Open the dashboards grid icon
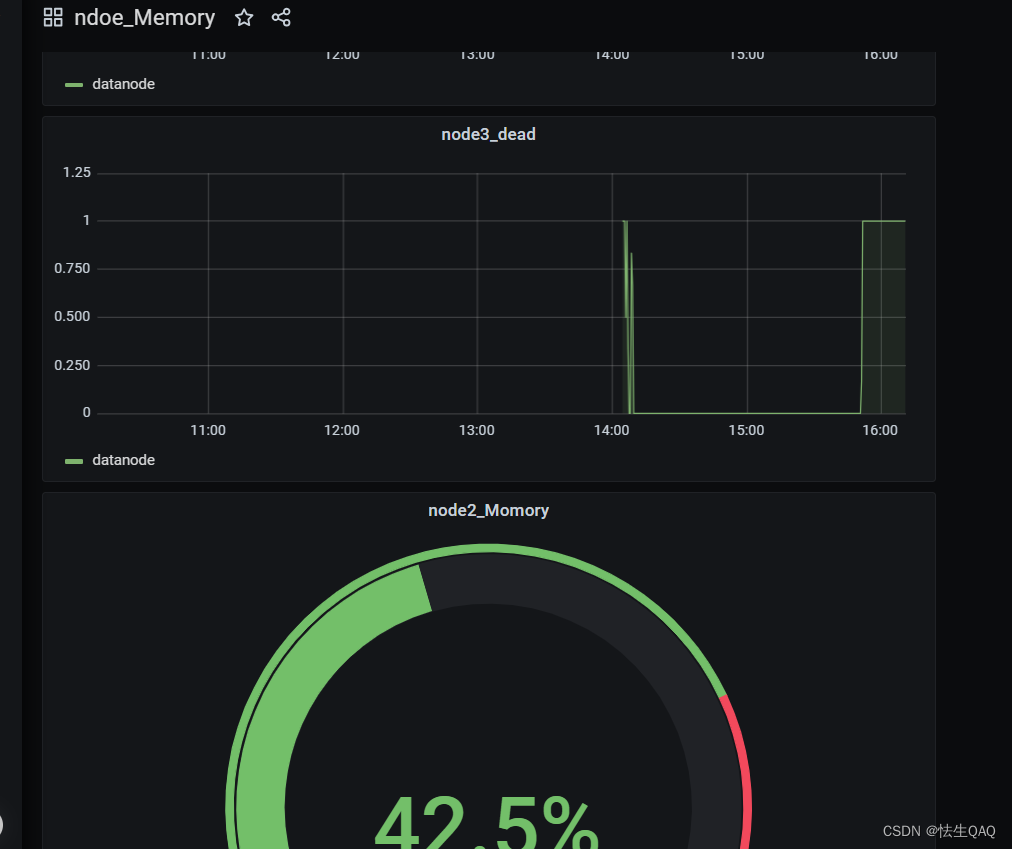 pyautogui.click(x=53, y=17)
